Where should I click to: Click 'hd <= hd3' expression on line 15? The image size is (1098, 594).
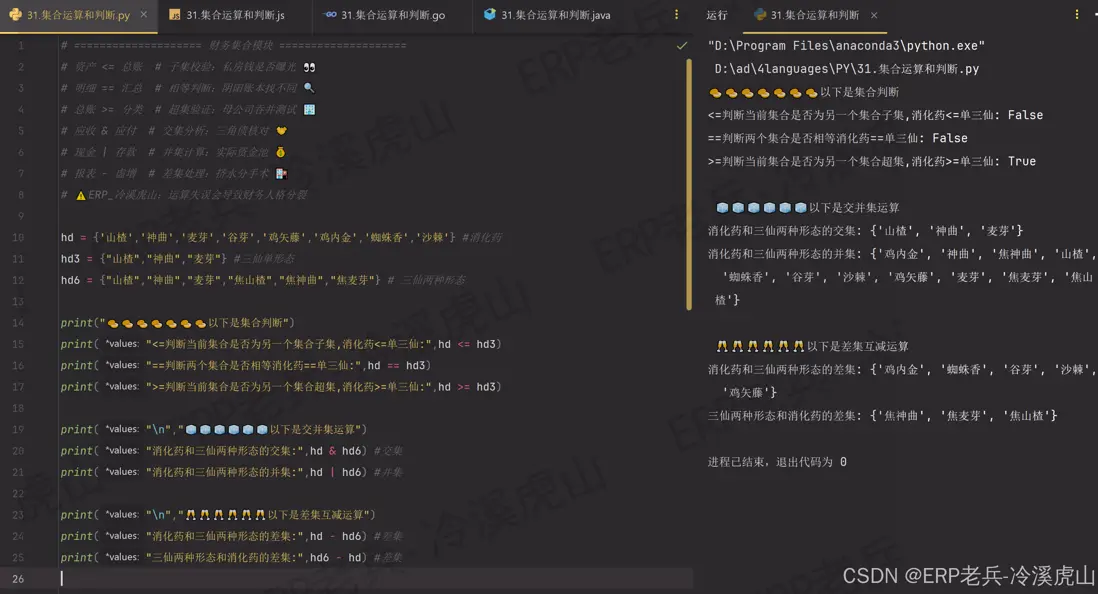pos(467,344)
